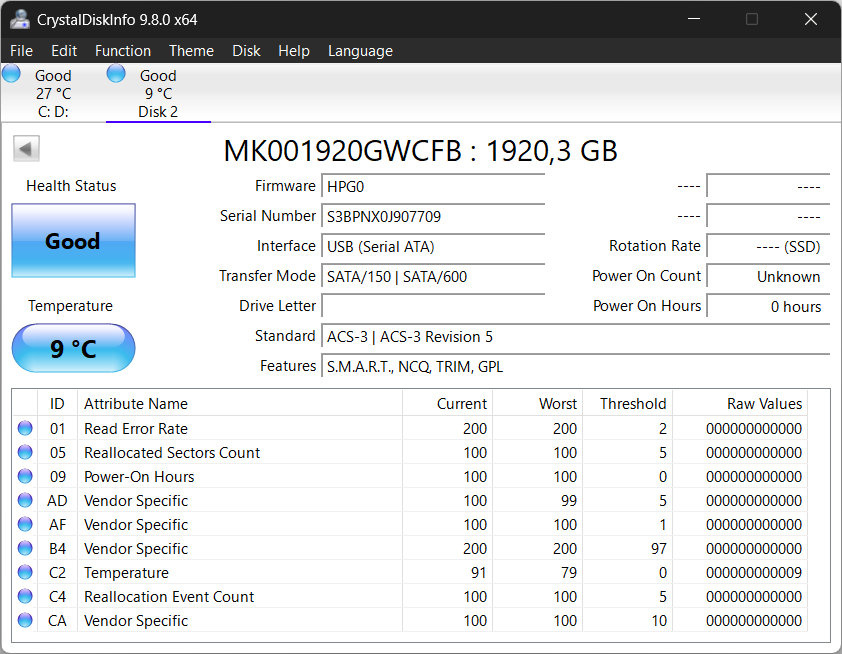The height and width of the screenshot is (654, 842).
Task: Click current value 91 in Temperature row
Action: [478, 573]
